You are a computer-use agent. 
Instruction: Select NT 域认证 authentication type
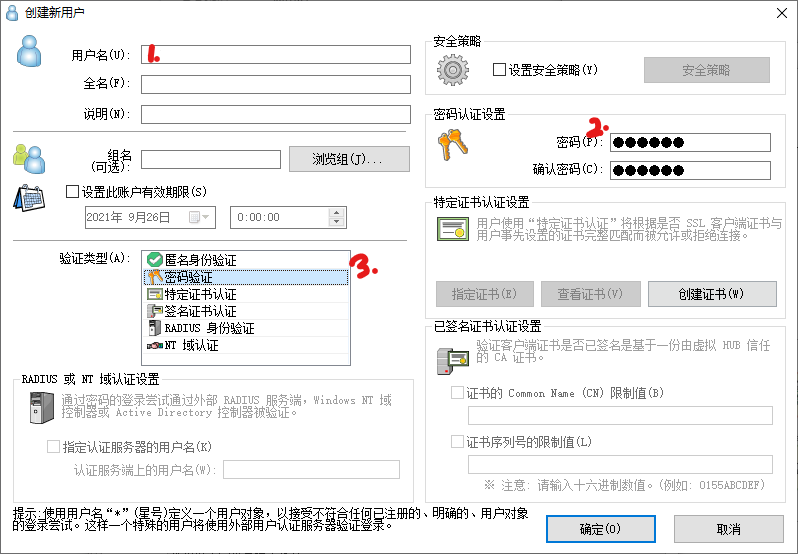click(x=246, y=345)
